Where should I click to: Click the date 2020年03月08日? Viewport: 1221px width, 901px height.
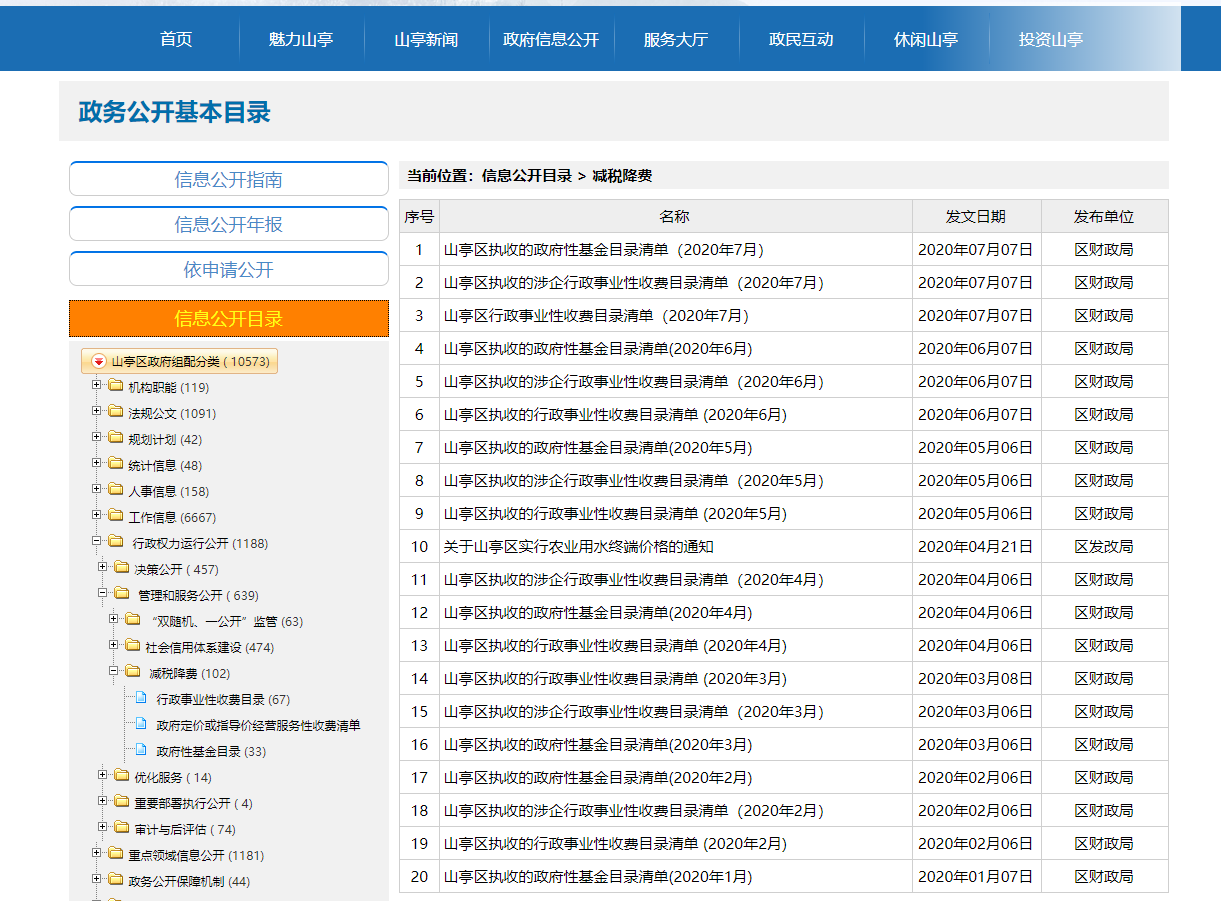pos(975,679)
